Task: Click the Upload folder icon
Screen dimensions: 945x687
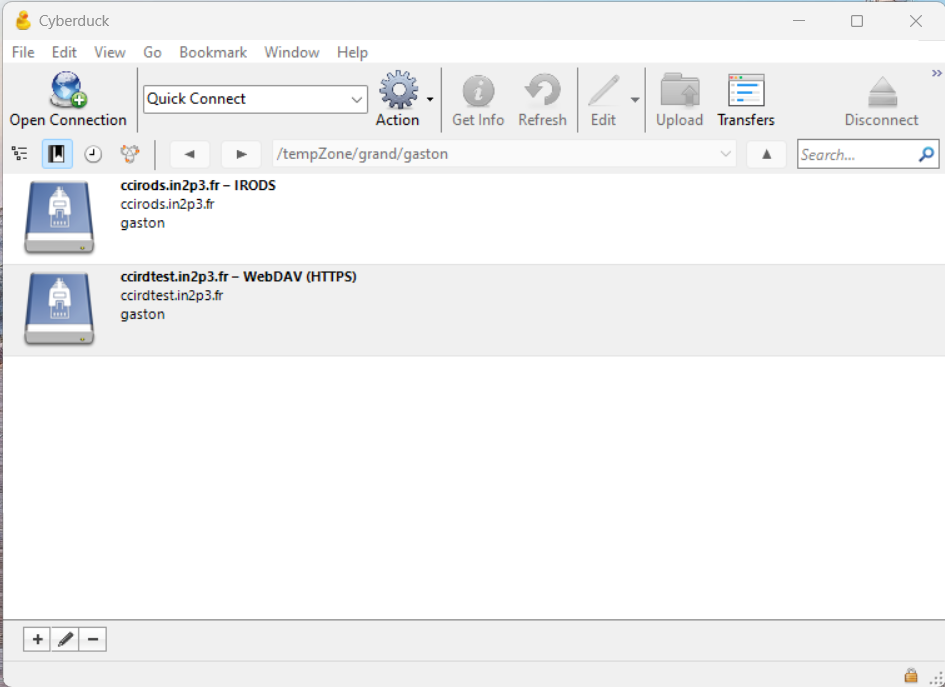Action: click(x=680, y=90)
